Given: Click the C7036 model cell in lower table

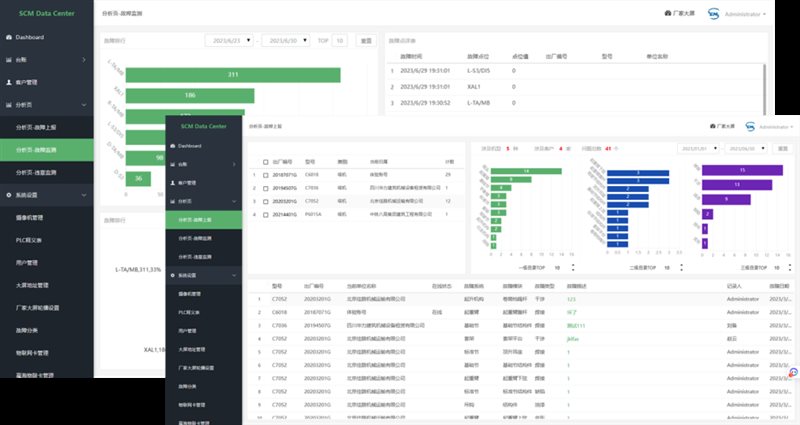Looking at the screenshot, I should pyautogui.click(x=279, y=326).
